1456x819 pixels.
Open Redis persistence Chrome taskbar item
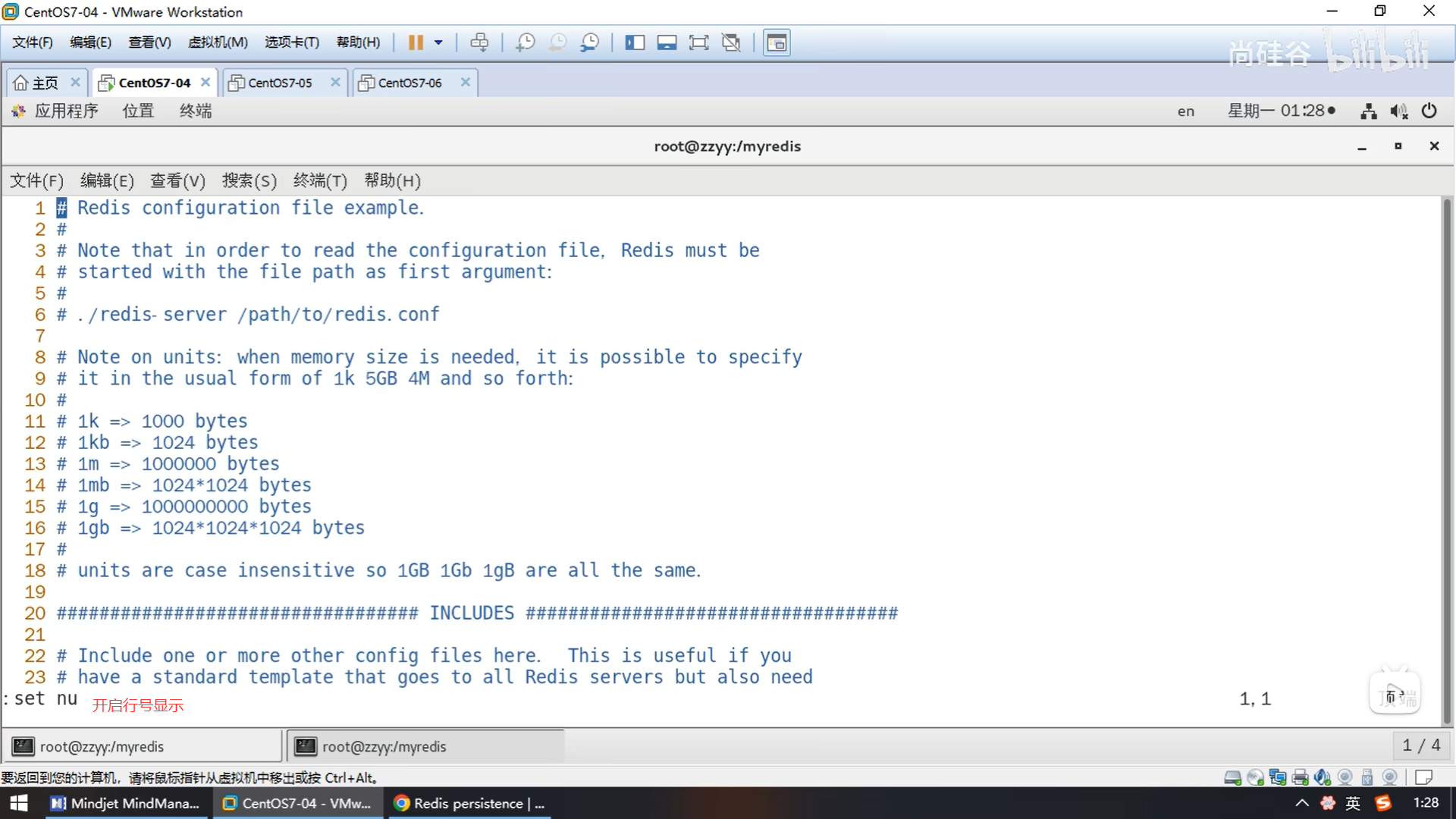(x=470, y=803)
